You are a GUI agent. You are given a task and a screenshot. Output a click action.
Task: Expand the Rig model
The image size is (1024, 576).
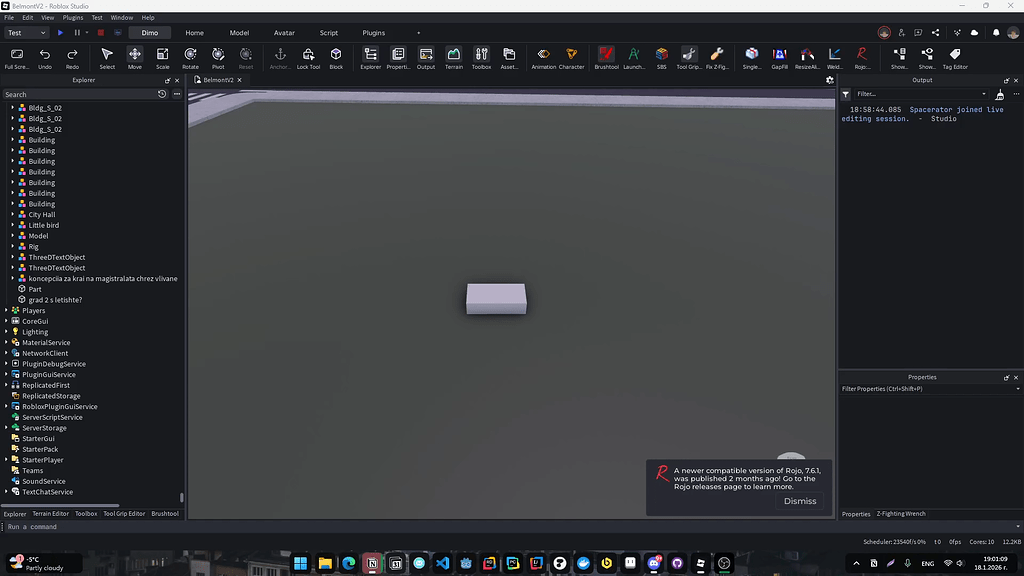coord(12,246)
